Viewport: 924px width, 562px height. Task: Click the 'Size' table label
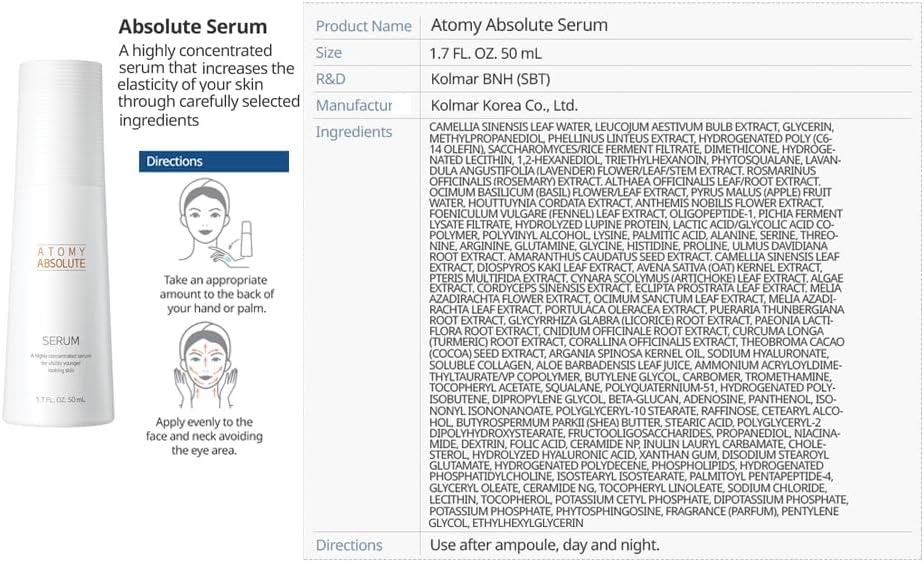(x=328, y=52)
